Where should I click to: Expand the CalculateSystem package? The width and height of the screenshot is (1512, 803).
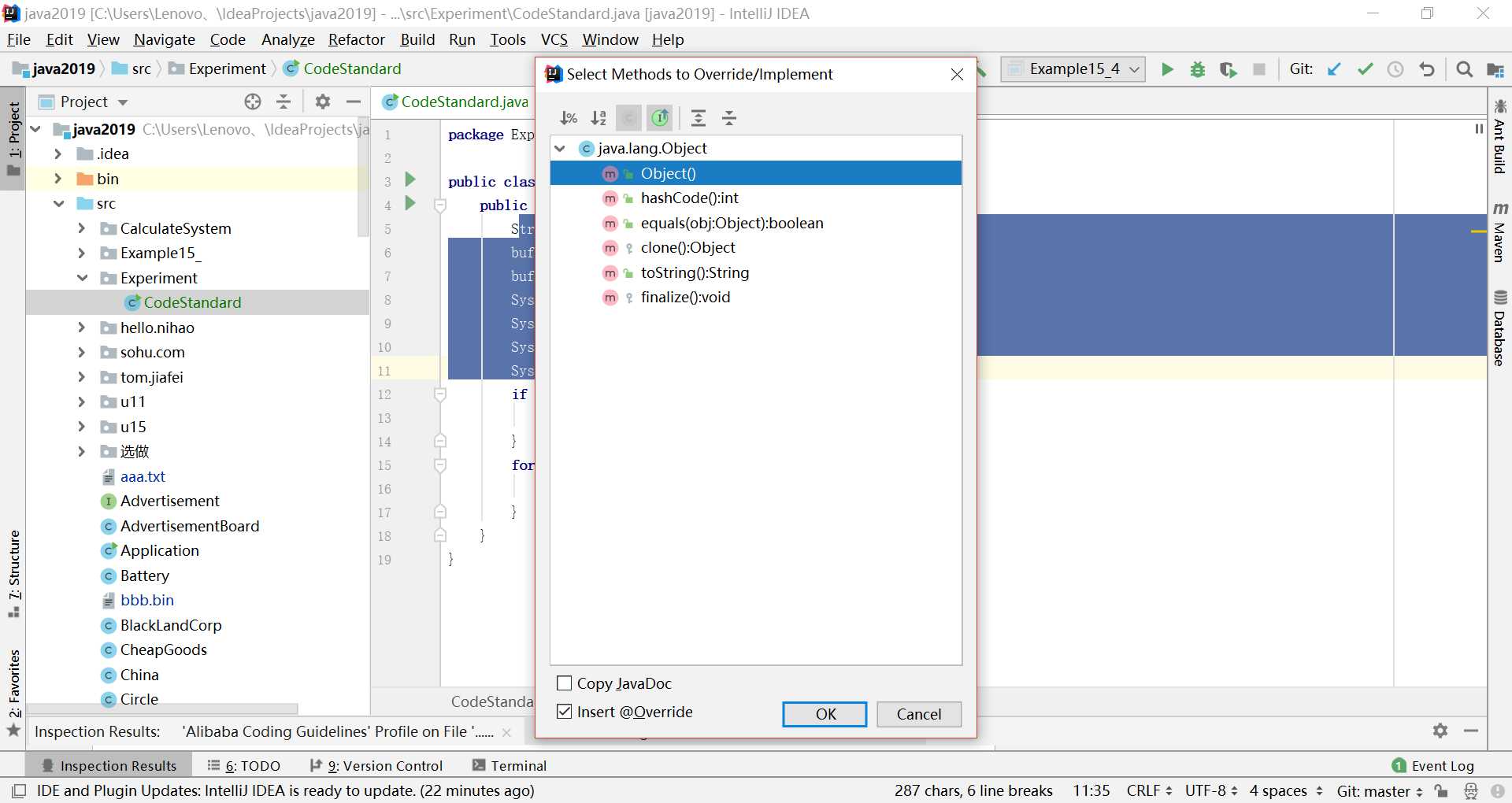[81, 228]
